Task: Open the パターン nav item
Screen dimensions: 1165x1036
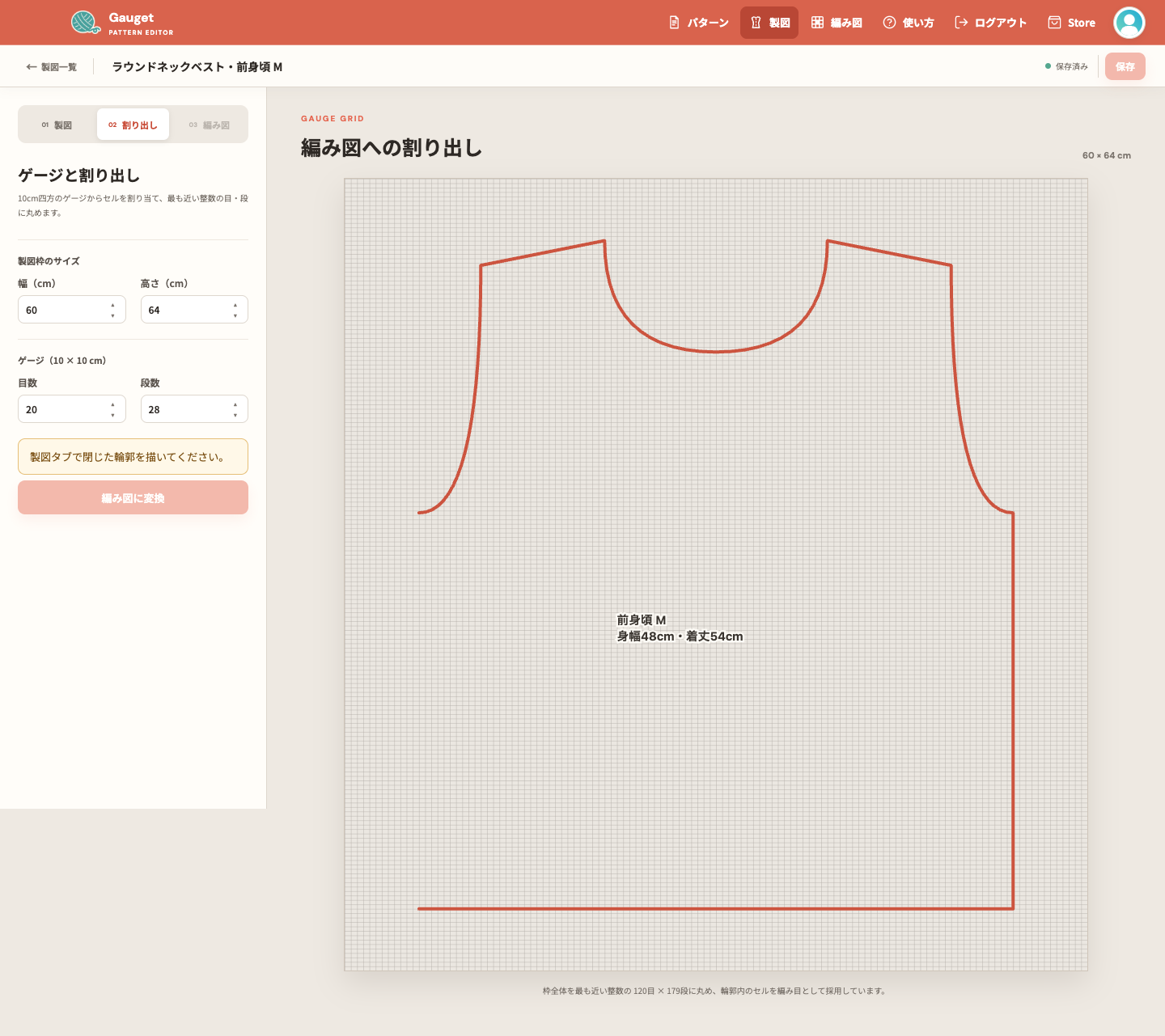Action: click(699, 23)
